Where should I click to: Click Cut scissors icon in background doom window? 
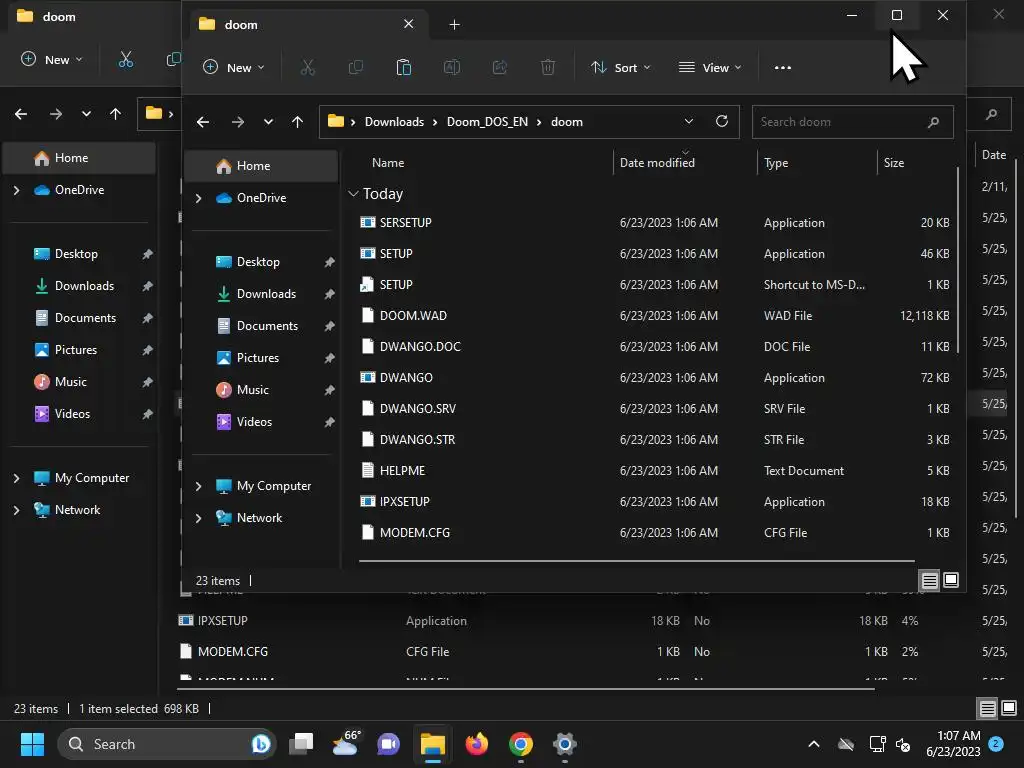[125, 59]
